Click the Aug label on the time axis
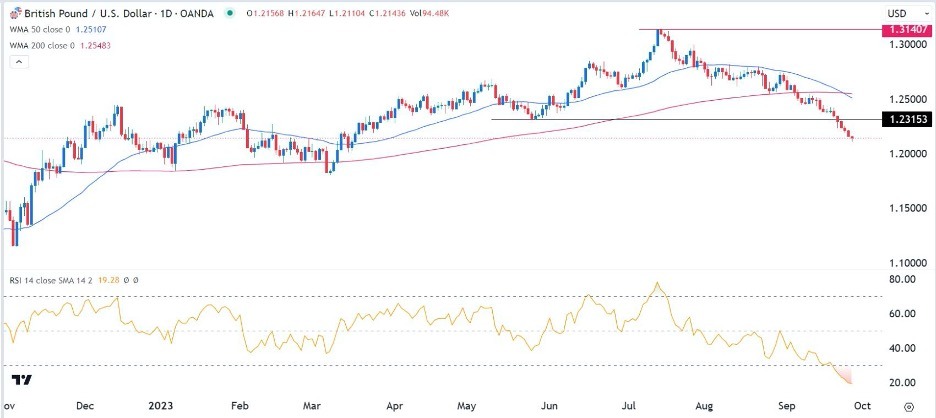936x418 pixels. point(705,406)
